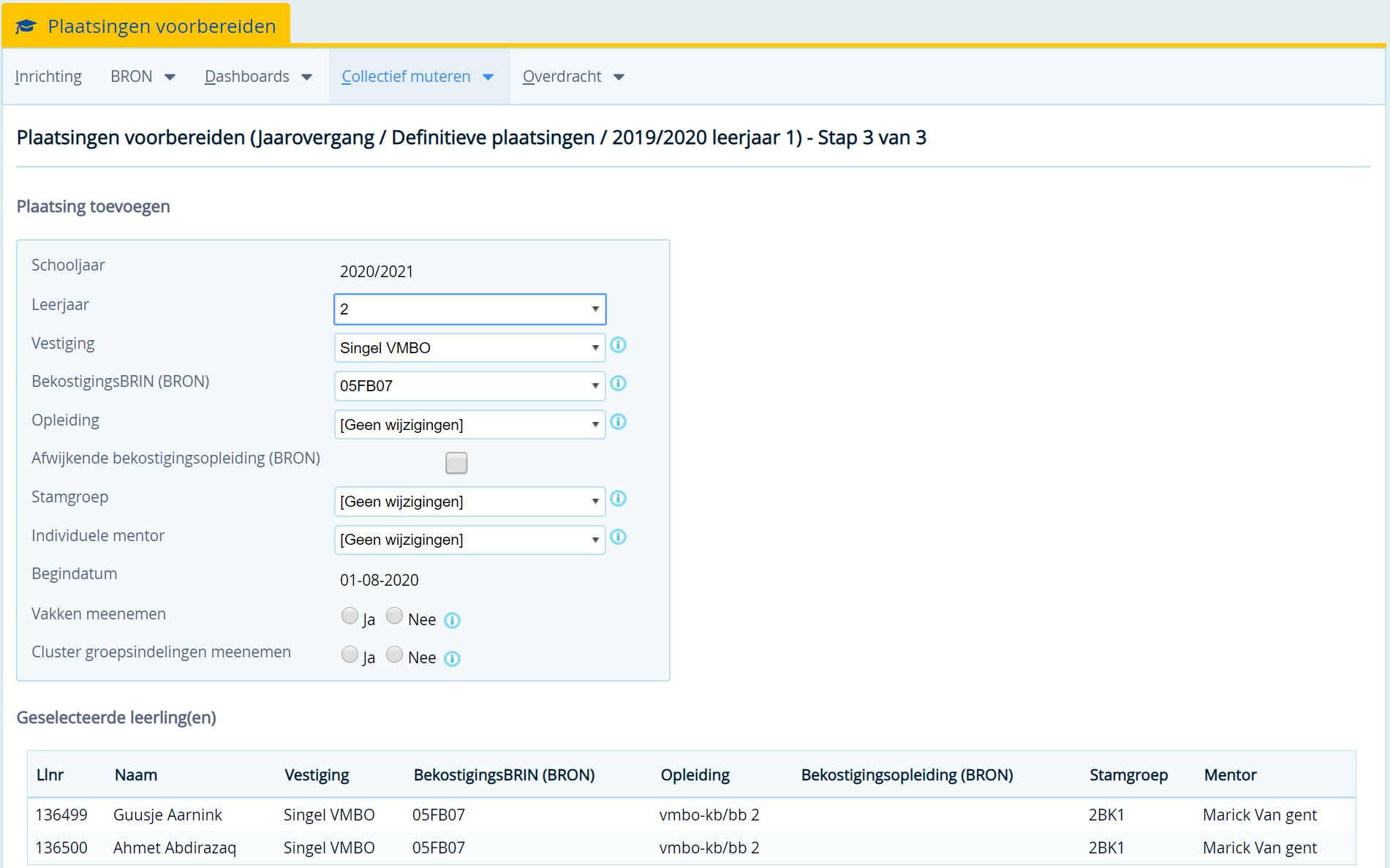This screenshot has width=1390, height=868.
Task: Expand the Collectief muteren menu
Action: (418, 77)
